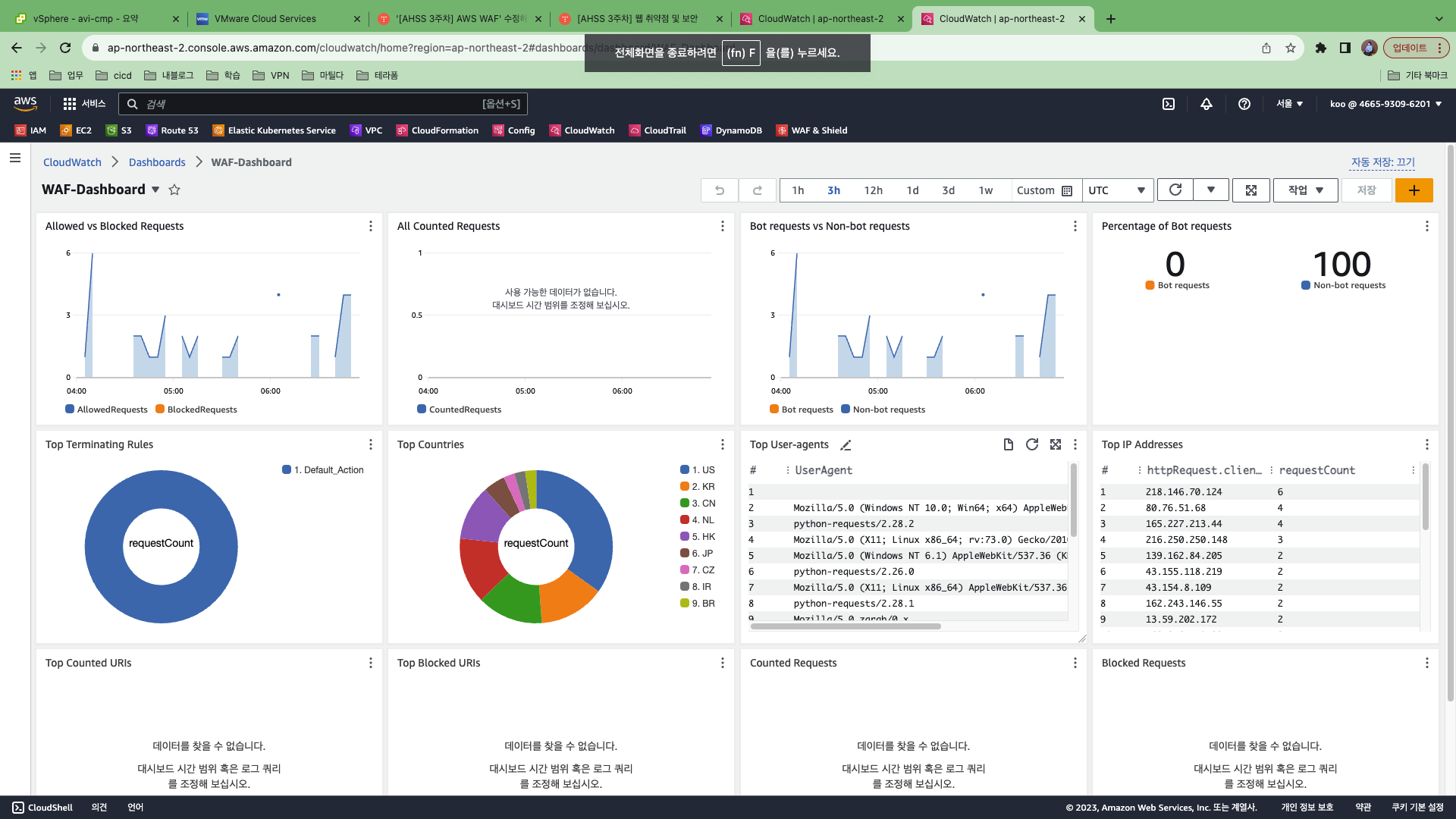Select the 1w time range

[985, 190]
